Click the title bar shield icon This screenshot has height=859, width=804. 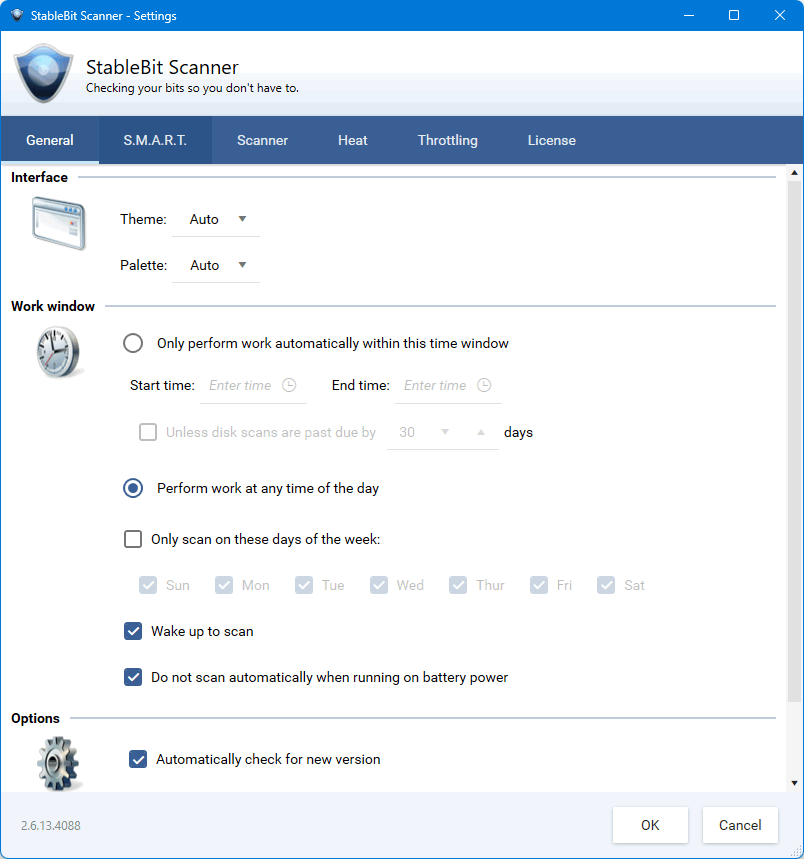tap(17, 15)
